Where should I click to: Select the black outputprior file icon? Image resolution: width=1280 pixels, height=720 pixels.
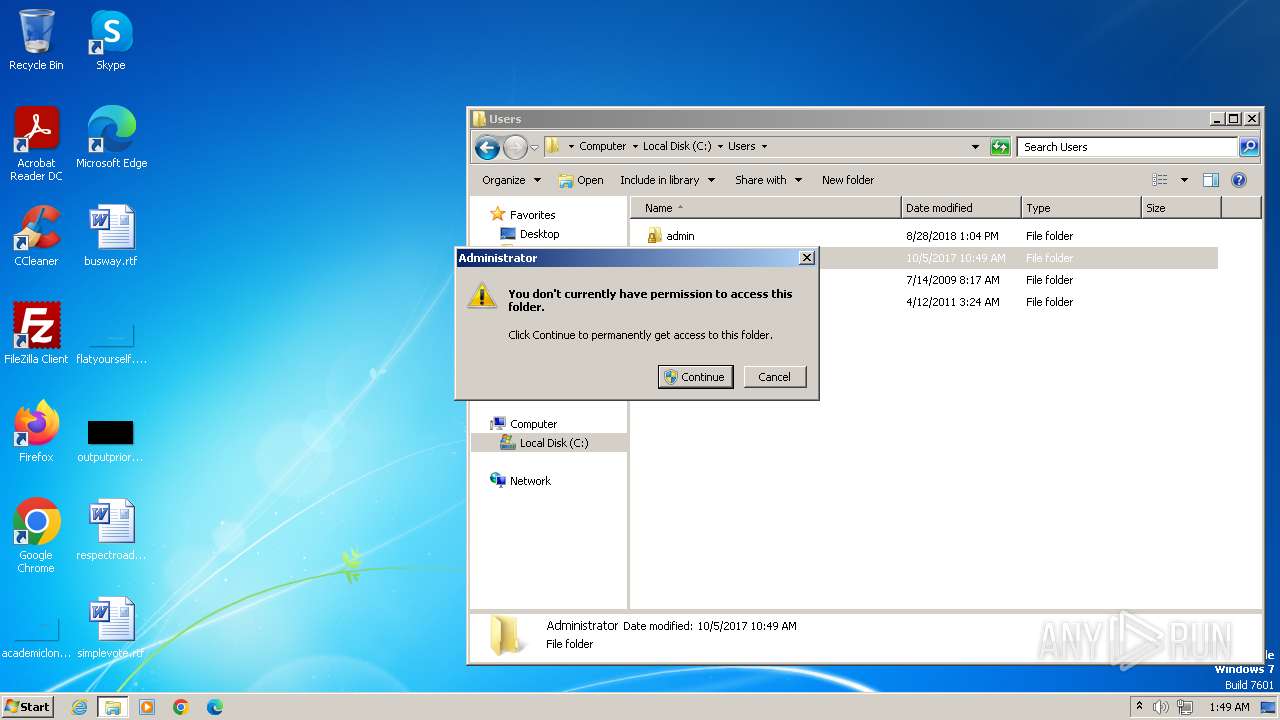(111, 432)
